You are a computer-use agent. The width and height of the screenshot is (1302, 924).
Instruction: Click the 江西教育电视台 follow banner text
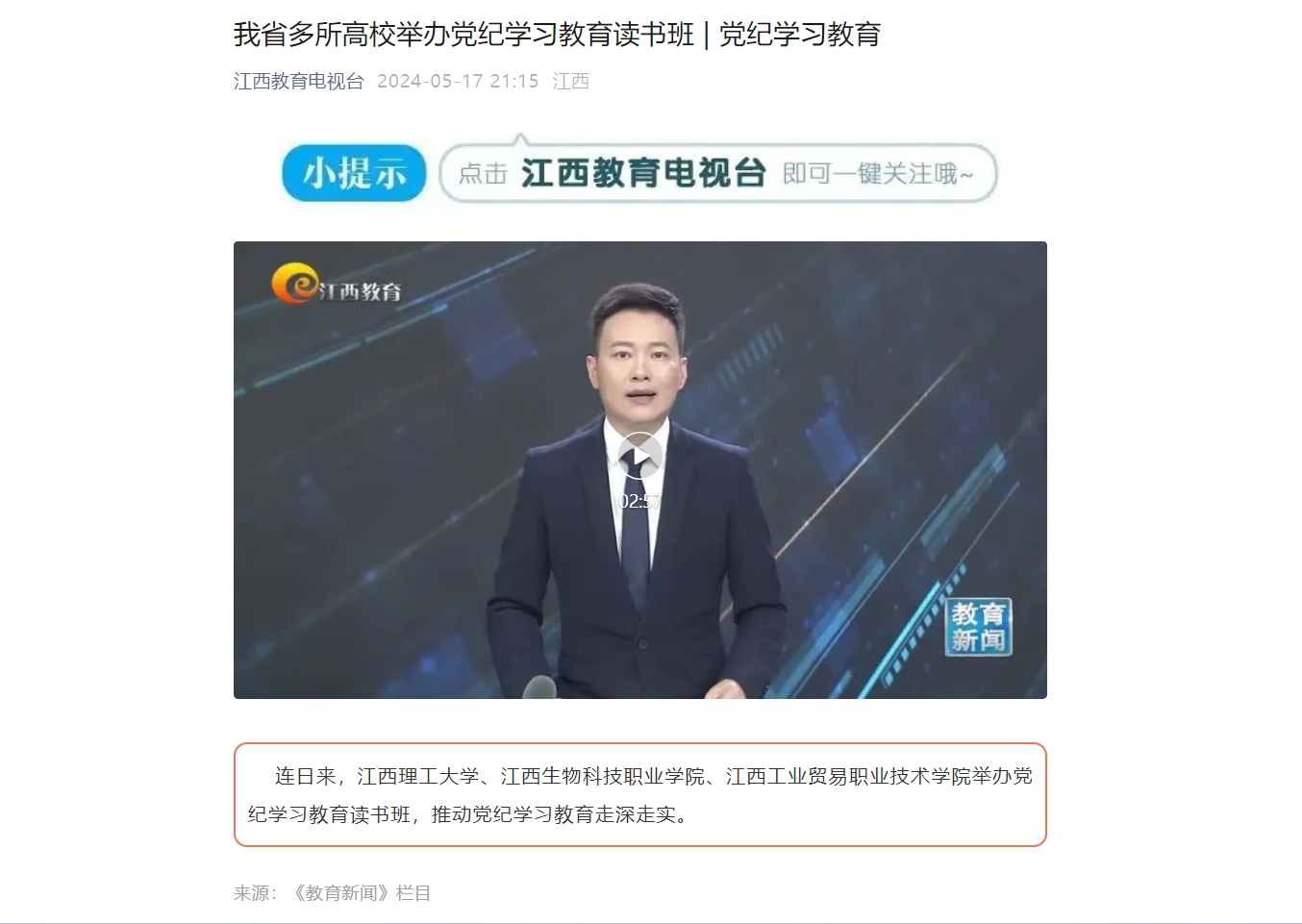click(x=643, y=173)
